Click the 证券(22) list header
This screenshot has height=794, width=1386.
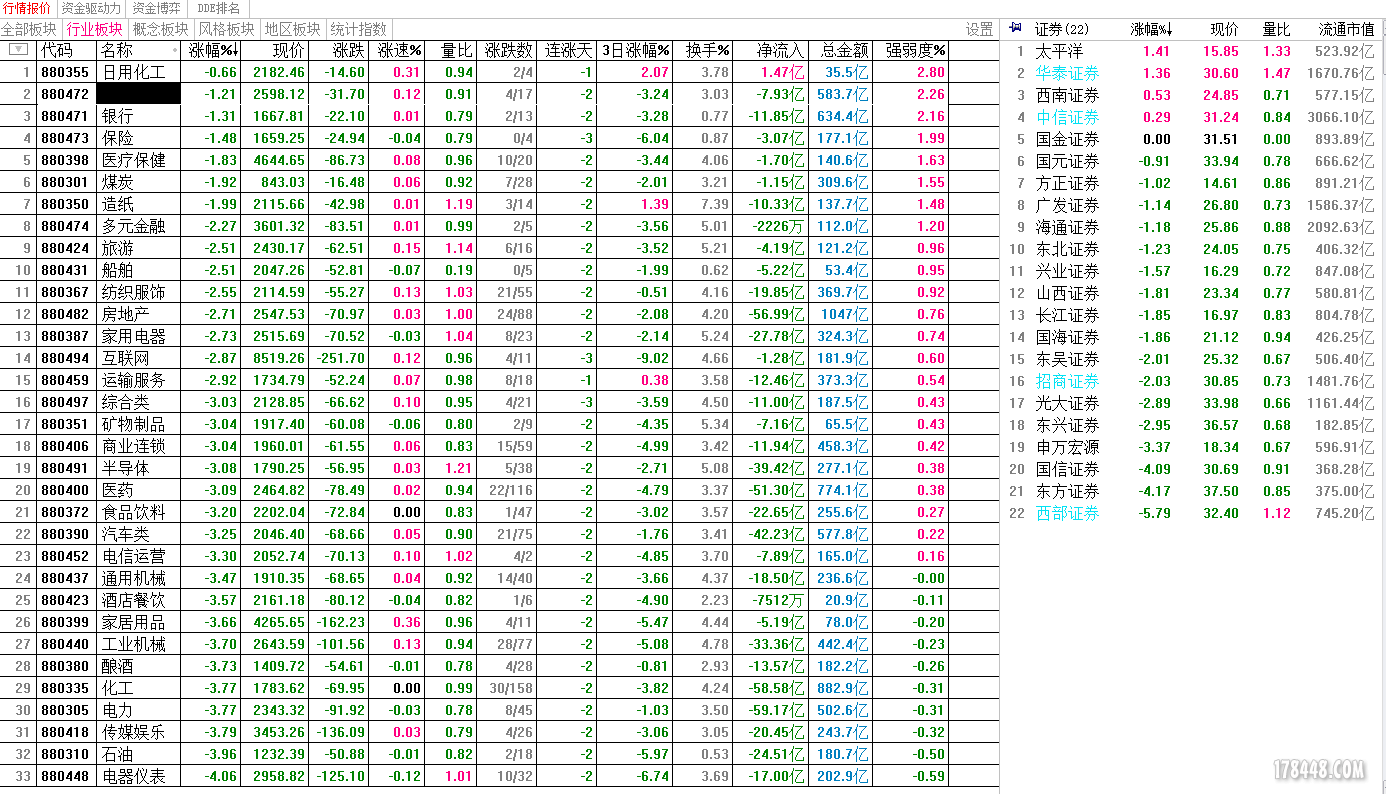pos(1062,29)
